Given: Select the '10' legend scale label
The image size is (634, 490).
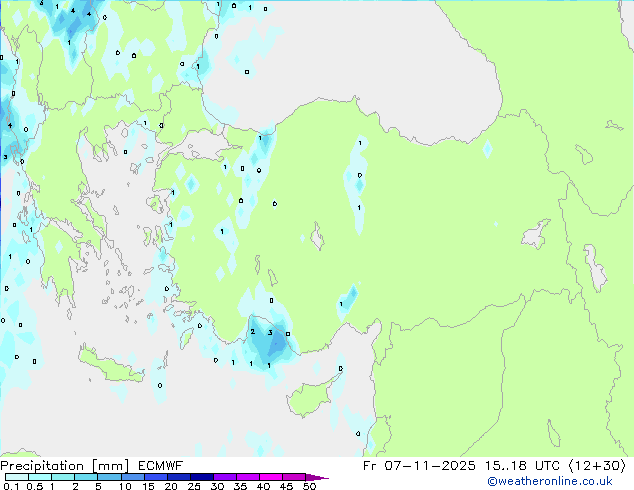Looking at the screenshot, I should point(125,486).
